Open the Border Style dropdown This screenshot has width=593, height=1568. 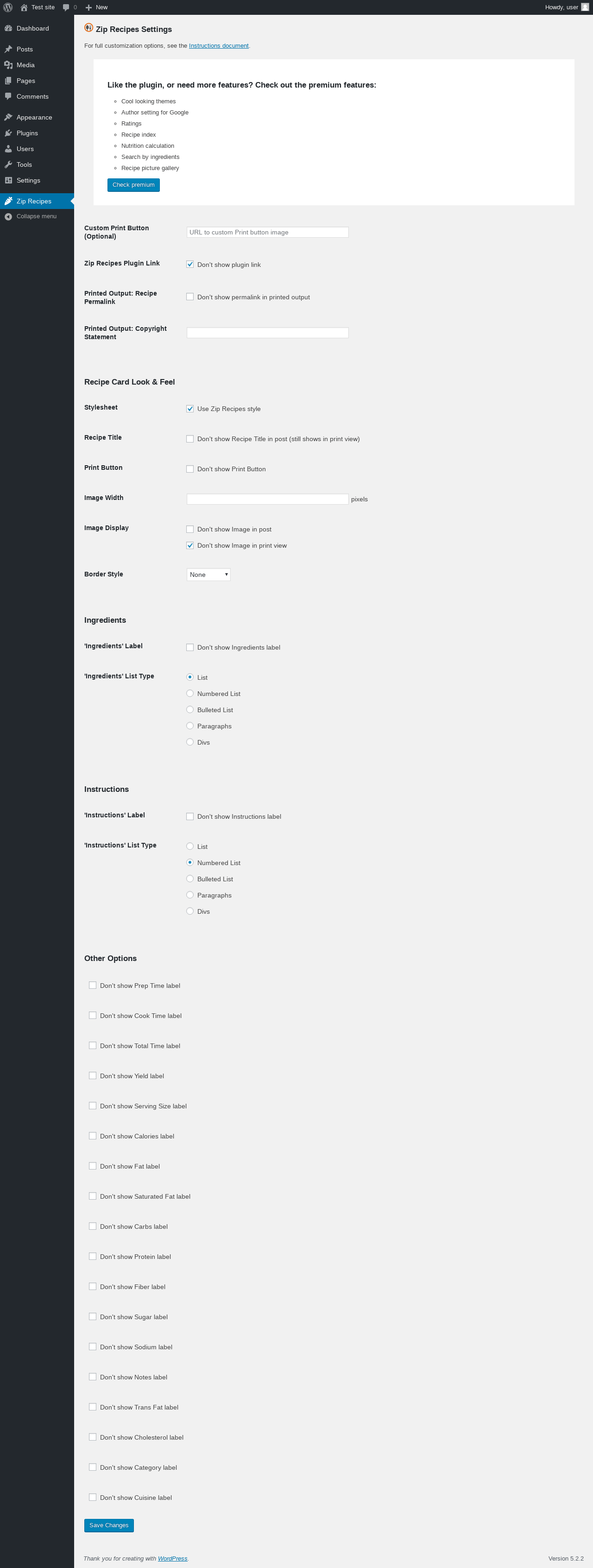(208, 575)
